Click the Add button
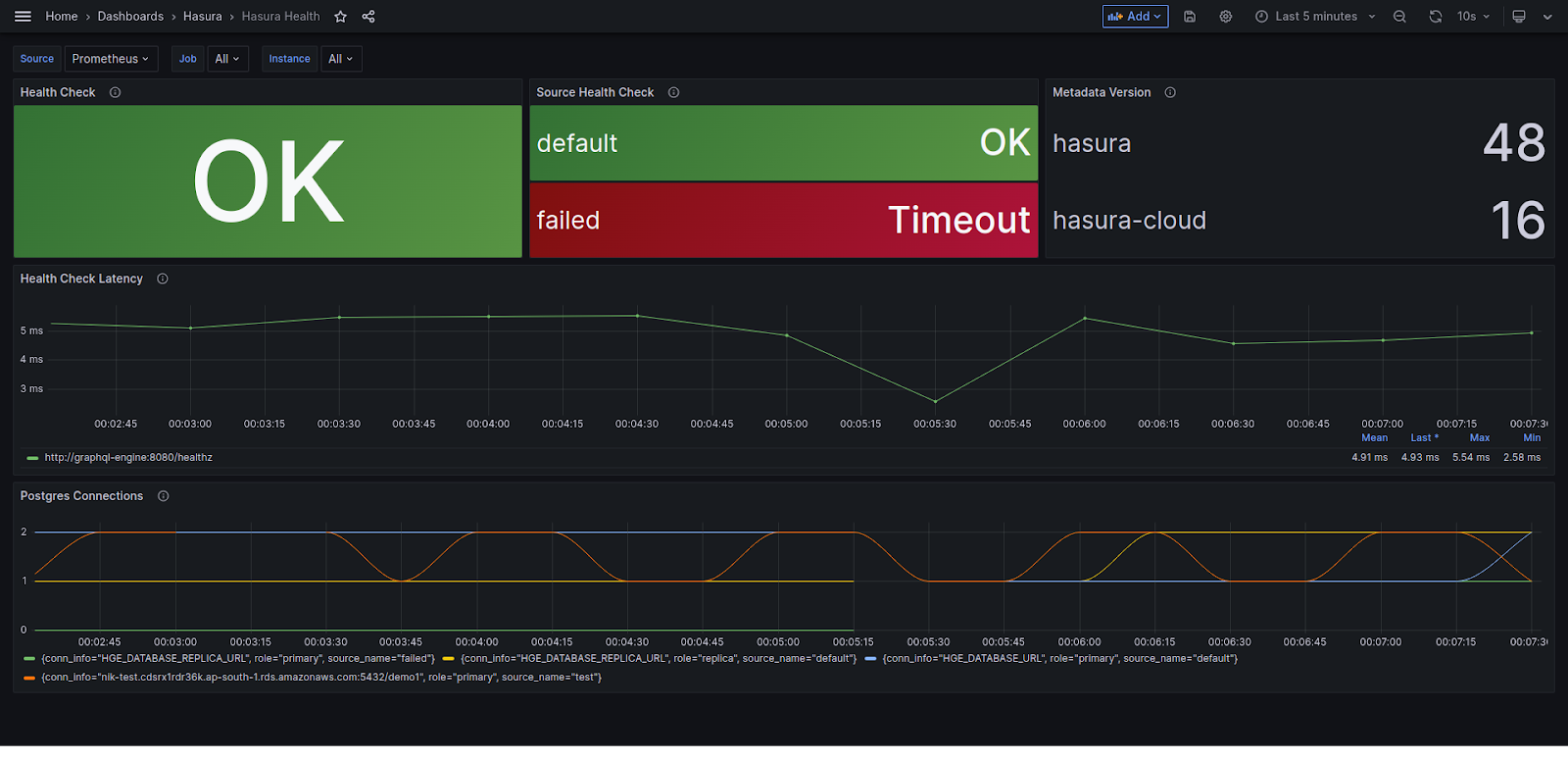This screenshot has width=1568, height=759. pos(1135,17)
